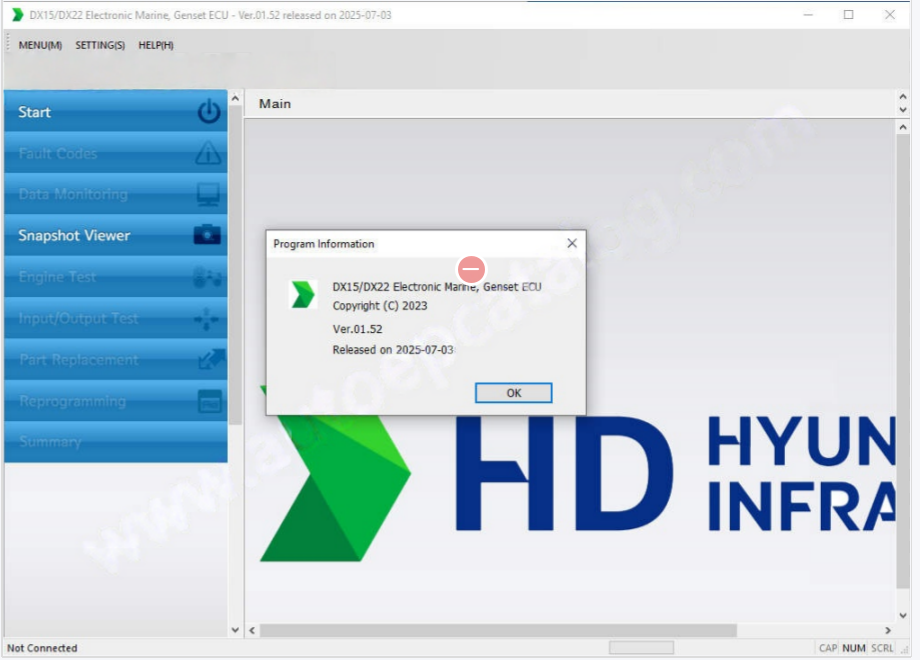Click the Input/Output Test icon

208,318
